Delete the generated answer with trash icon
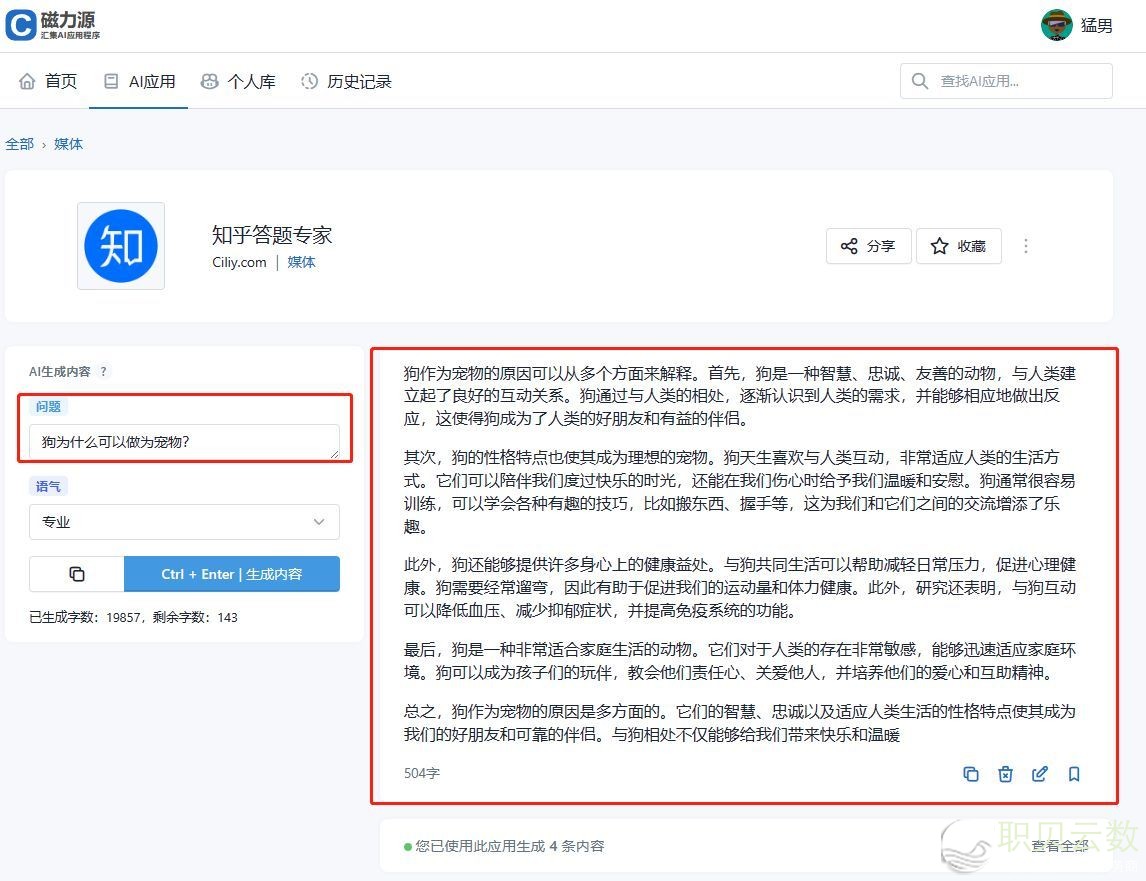Viewport: 1146px width, 881px height. point(1005,774)
